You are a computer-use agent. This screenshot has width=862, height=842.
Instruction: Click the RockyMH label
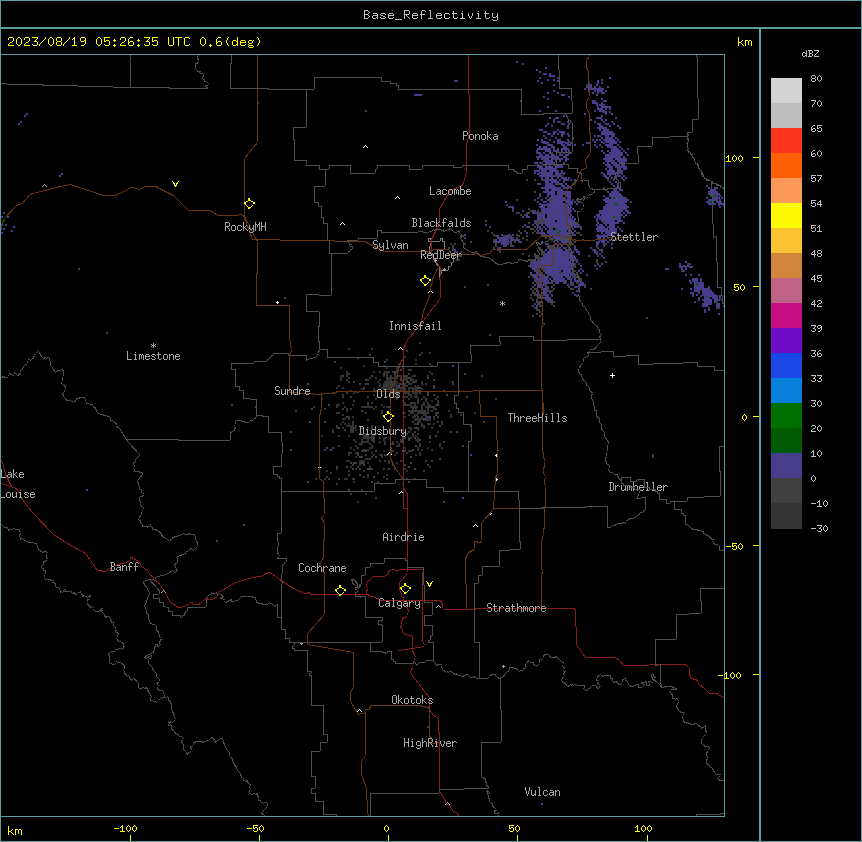[x=245, y=227]
